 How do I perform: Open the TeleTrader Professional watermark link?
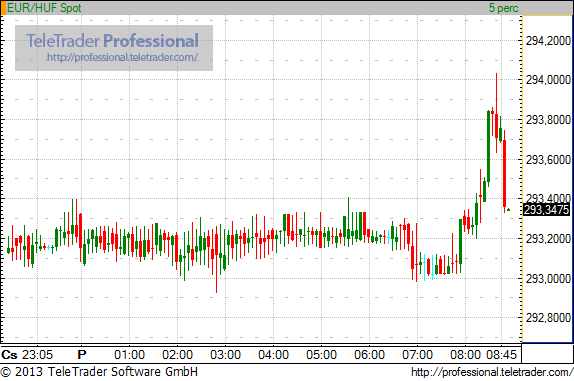(x=114, y=48)
